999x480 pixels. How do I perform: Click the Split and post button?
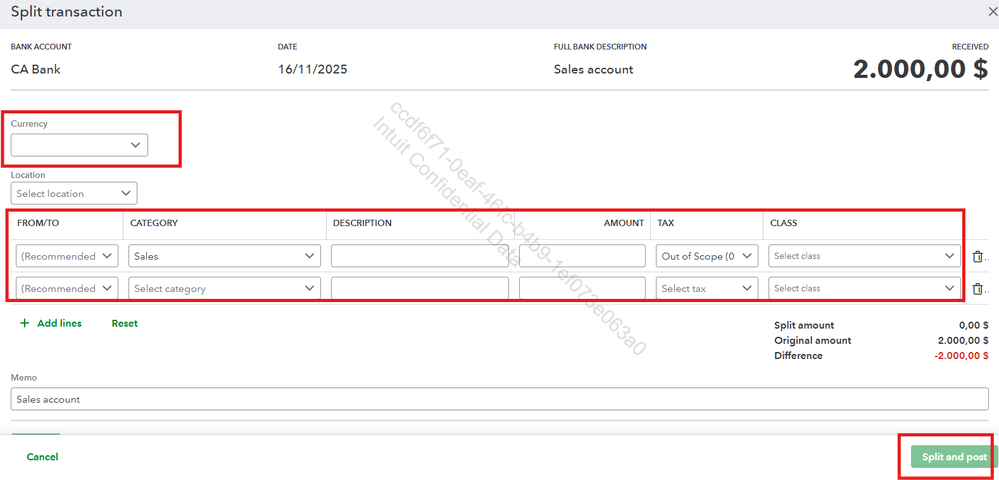pyautogui.click(x=954, y=457)
